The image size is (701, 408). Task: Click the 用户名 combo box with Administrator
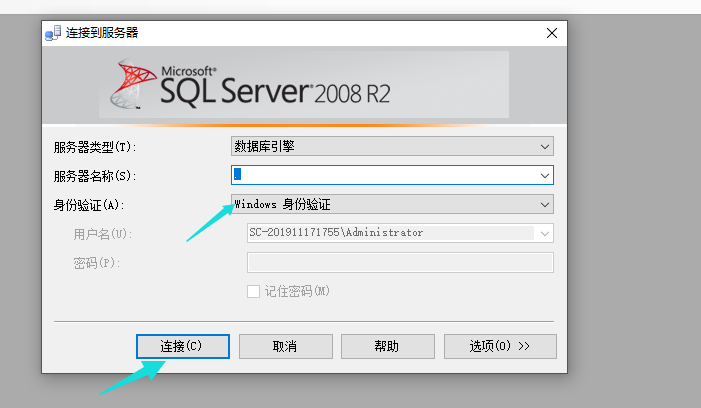399,233
